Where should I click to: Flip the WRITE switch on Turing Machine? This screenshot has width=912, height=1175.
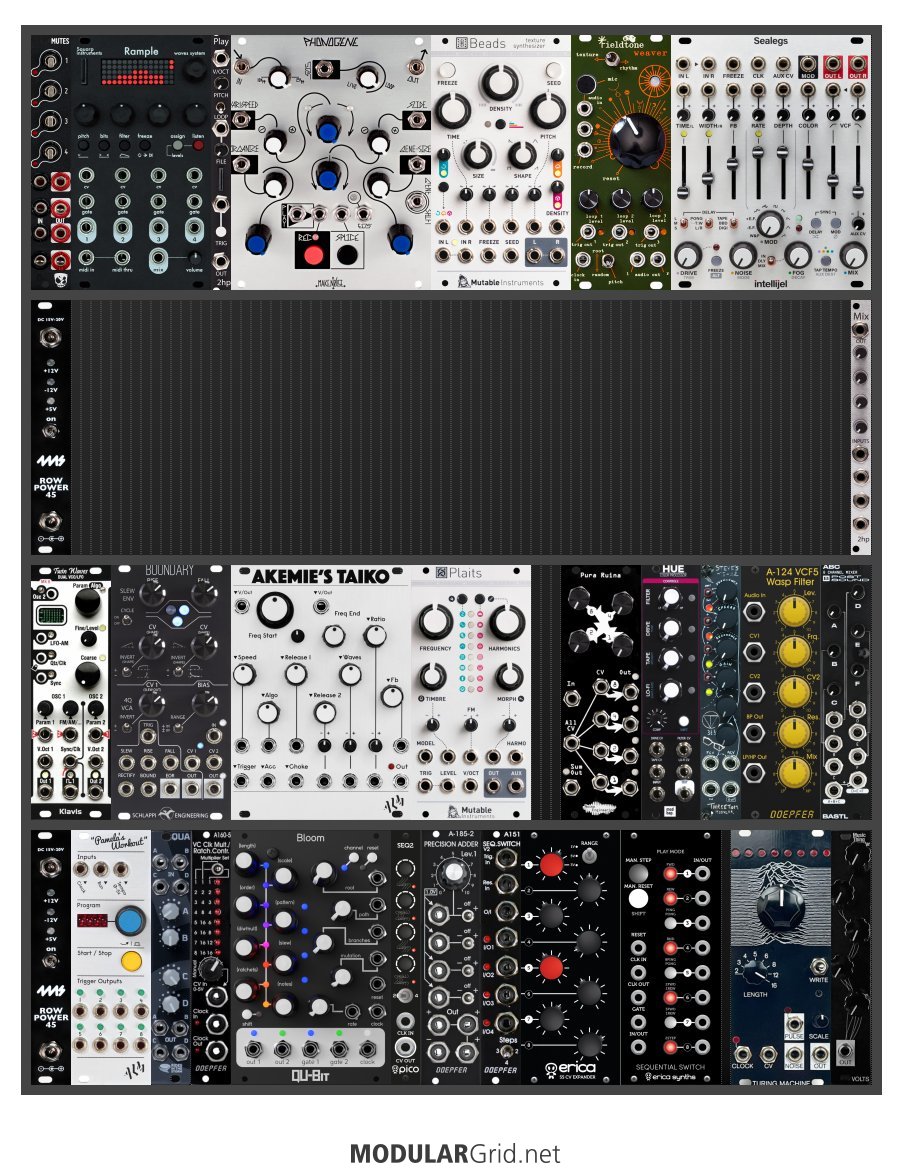819,965
